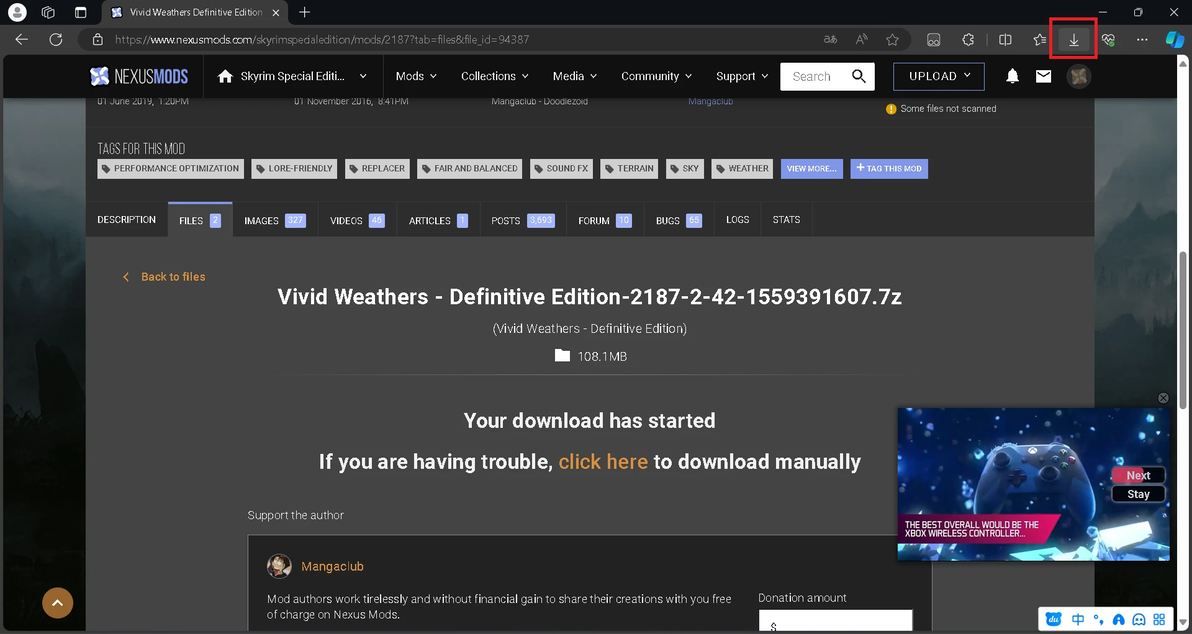
Task: Click the FAIR AND BALANCED tag
Action: pyautogui.click(x=470, y=169)
